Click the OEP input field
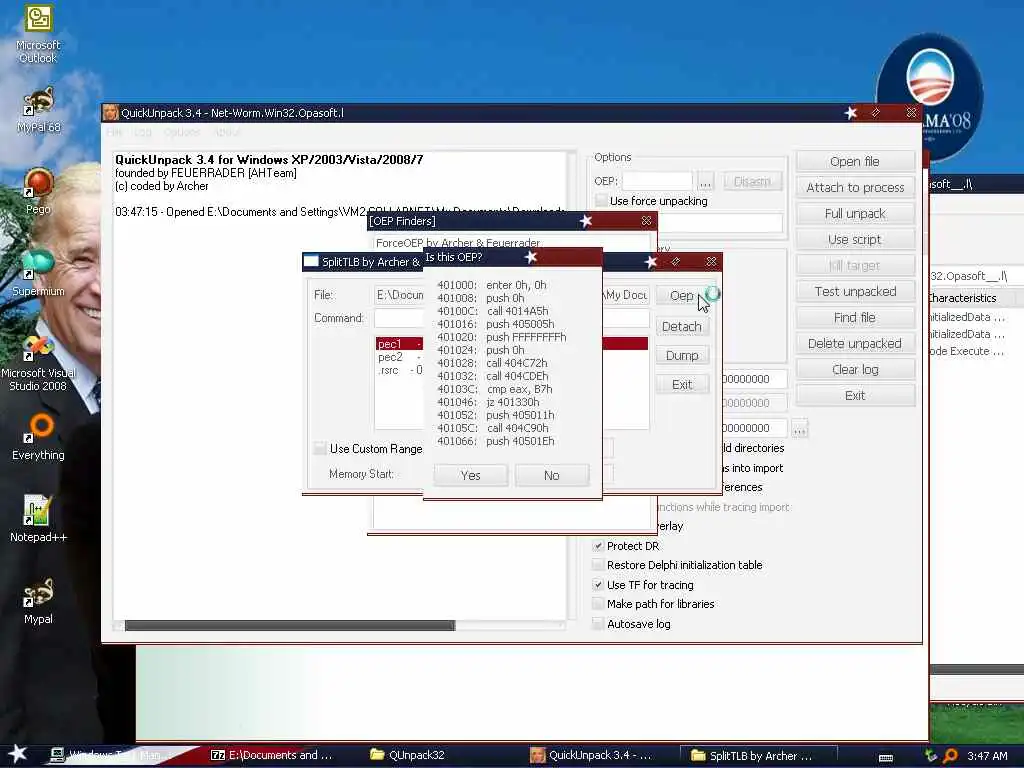The height and width of the screenshot is (768, 1024). [657, 181]
